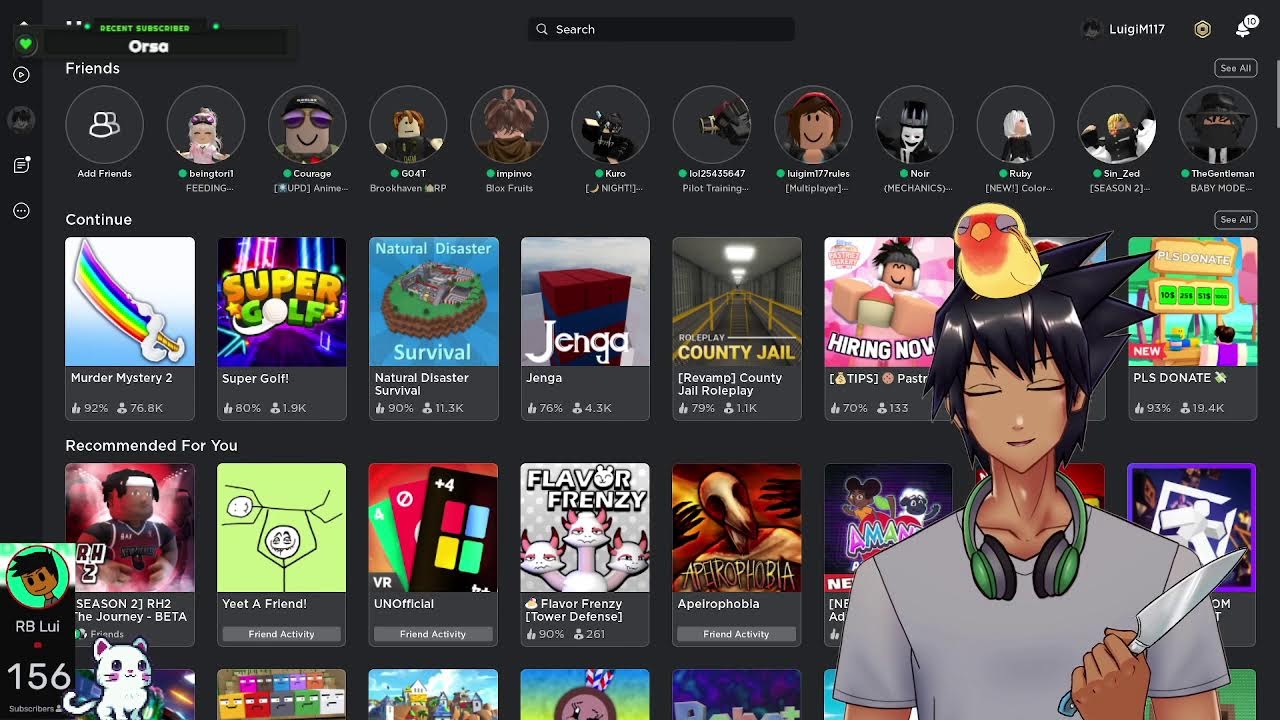Click Friend Activity under UNOfficial
The height and width of the screenshot is (720, 1280).
(x=433, y=634)
